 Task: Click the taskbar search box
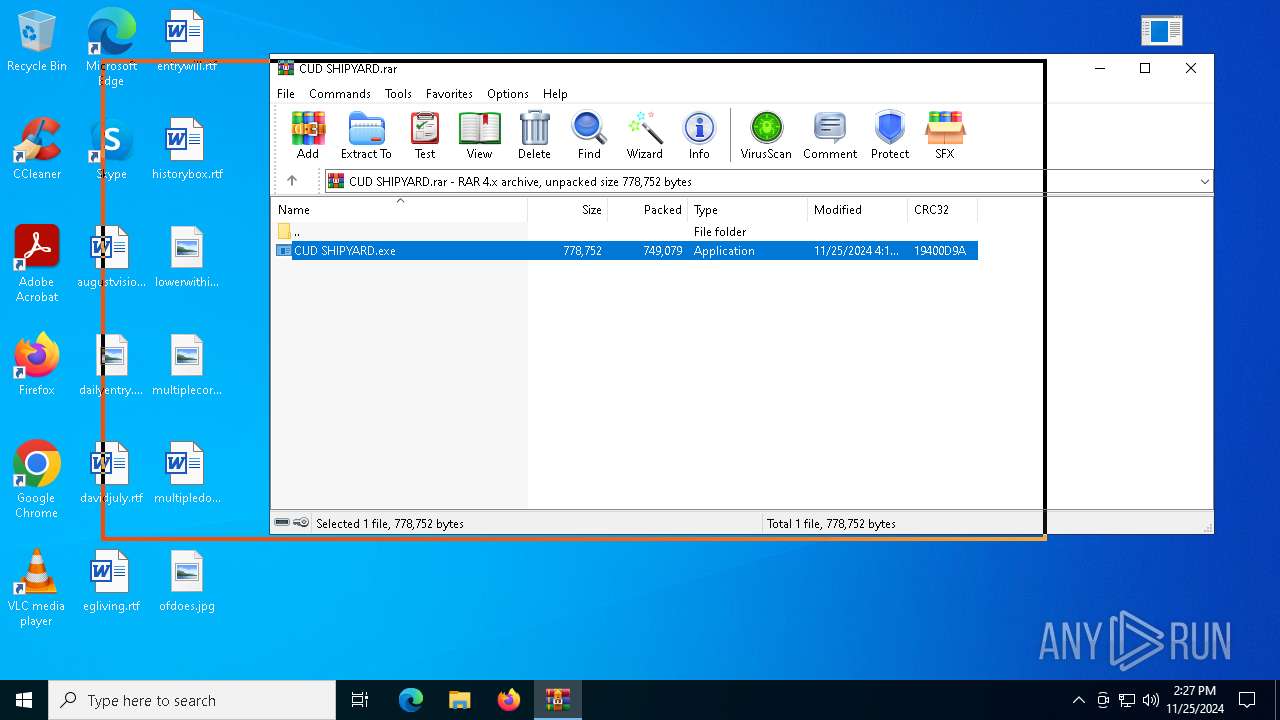(x=192, y=700)
